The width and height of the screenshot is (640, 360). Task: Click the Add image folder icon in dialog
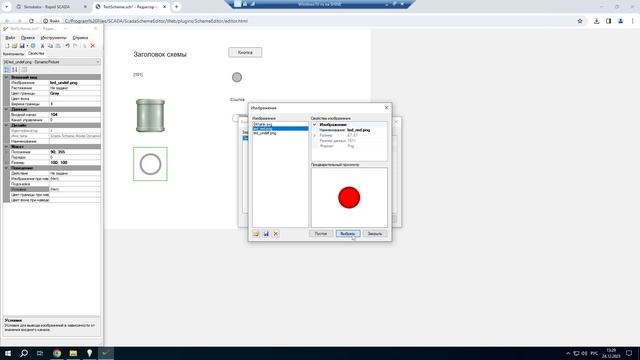(256, 234)
